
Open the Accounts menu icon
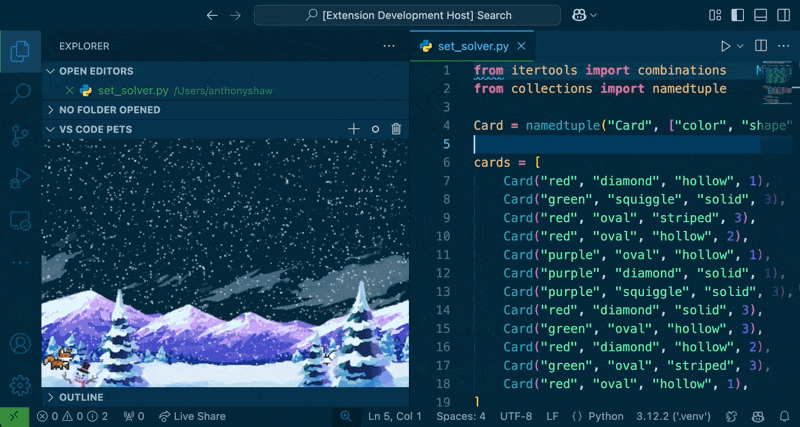tap(20, 344)
